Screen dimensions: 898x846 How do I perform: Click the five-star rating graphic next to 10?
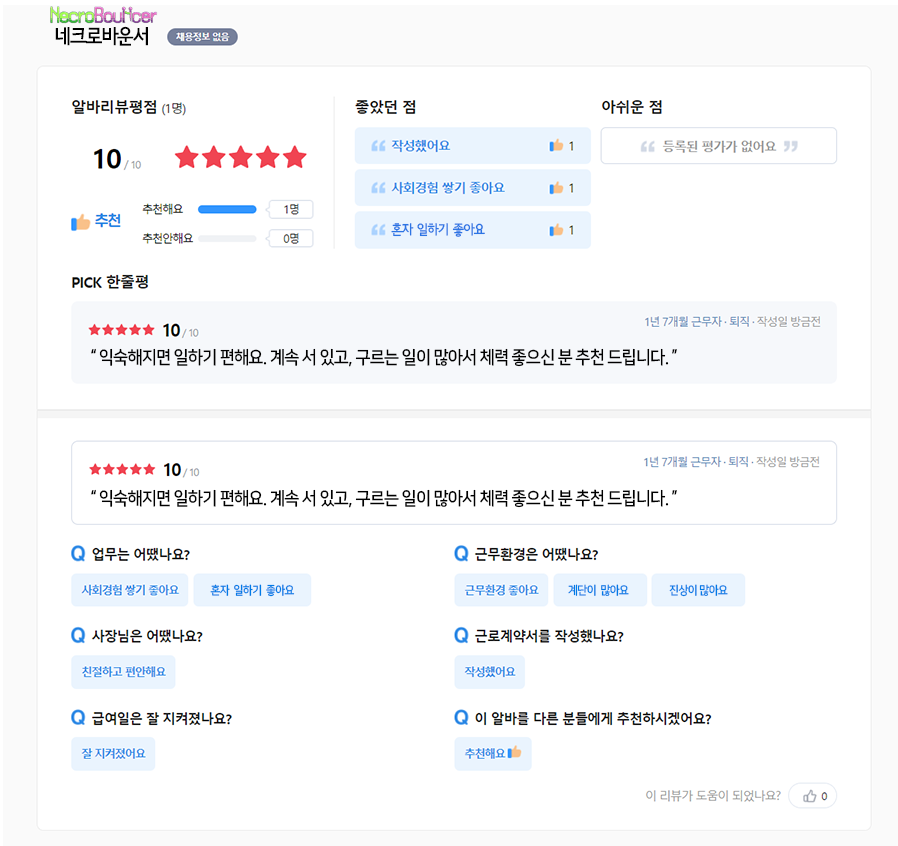coord(241,157)
